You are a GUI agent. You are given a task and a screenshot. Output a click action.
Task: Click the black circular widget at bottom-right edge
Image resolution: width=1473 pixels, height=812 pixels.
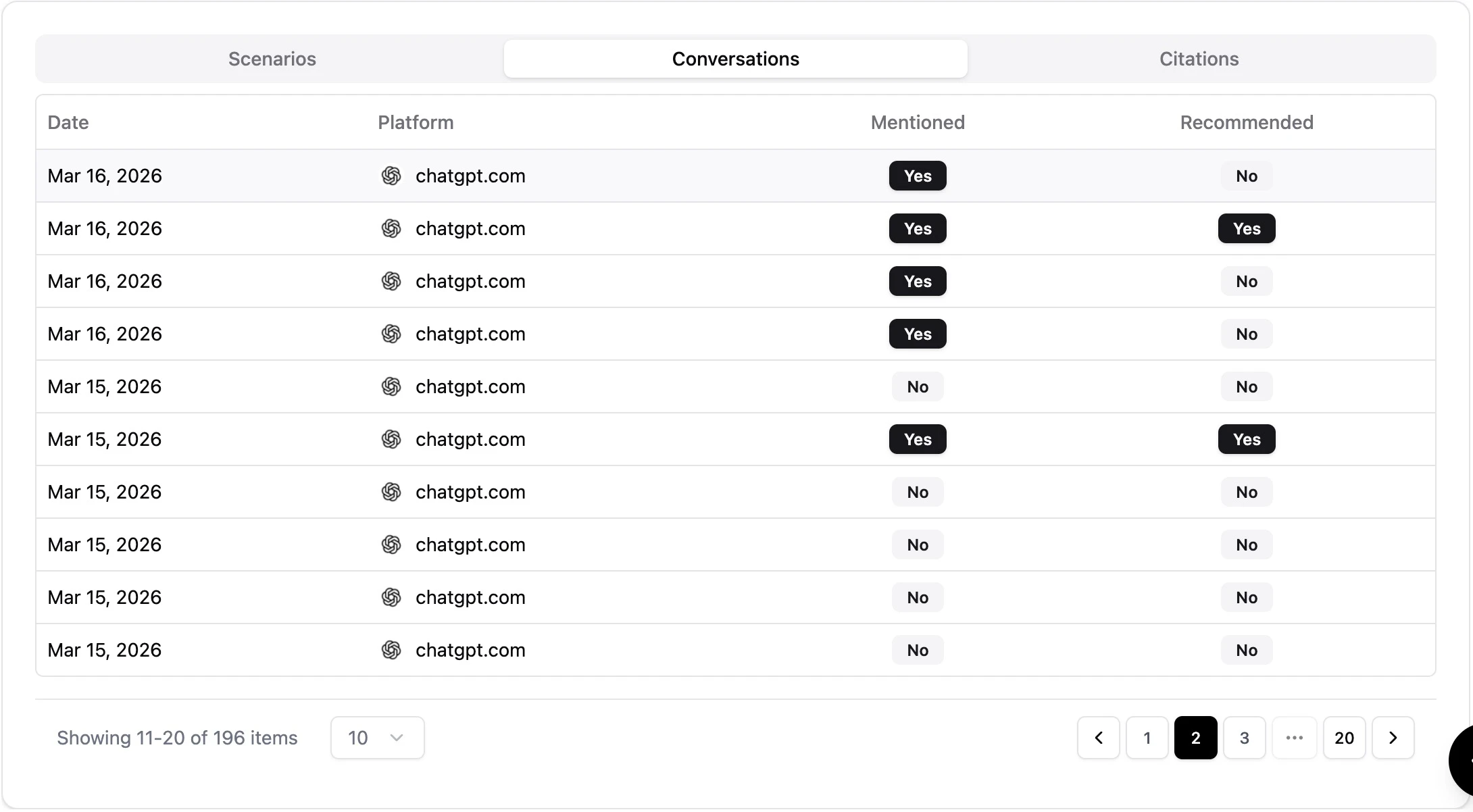(x=1462, y=759)
